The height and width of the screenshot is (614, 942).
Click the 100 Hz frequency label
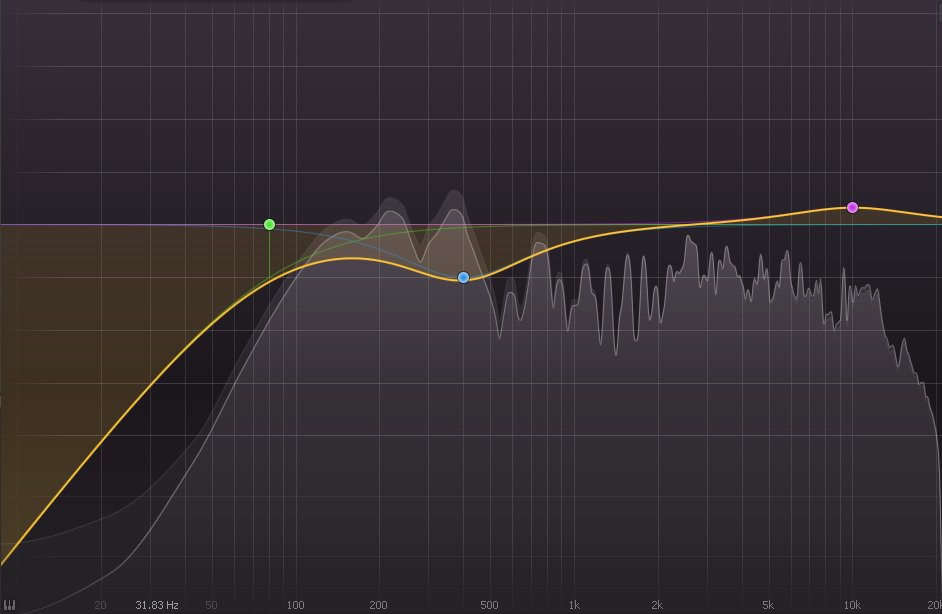pos(295,605)
